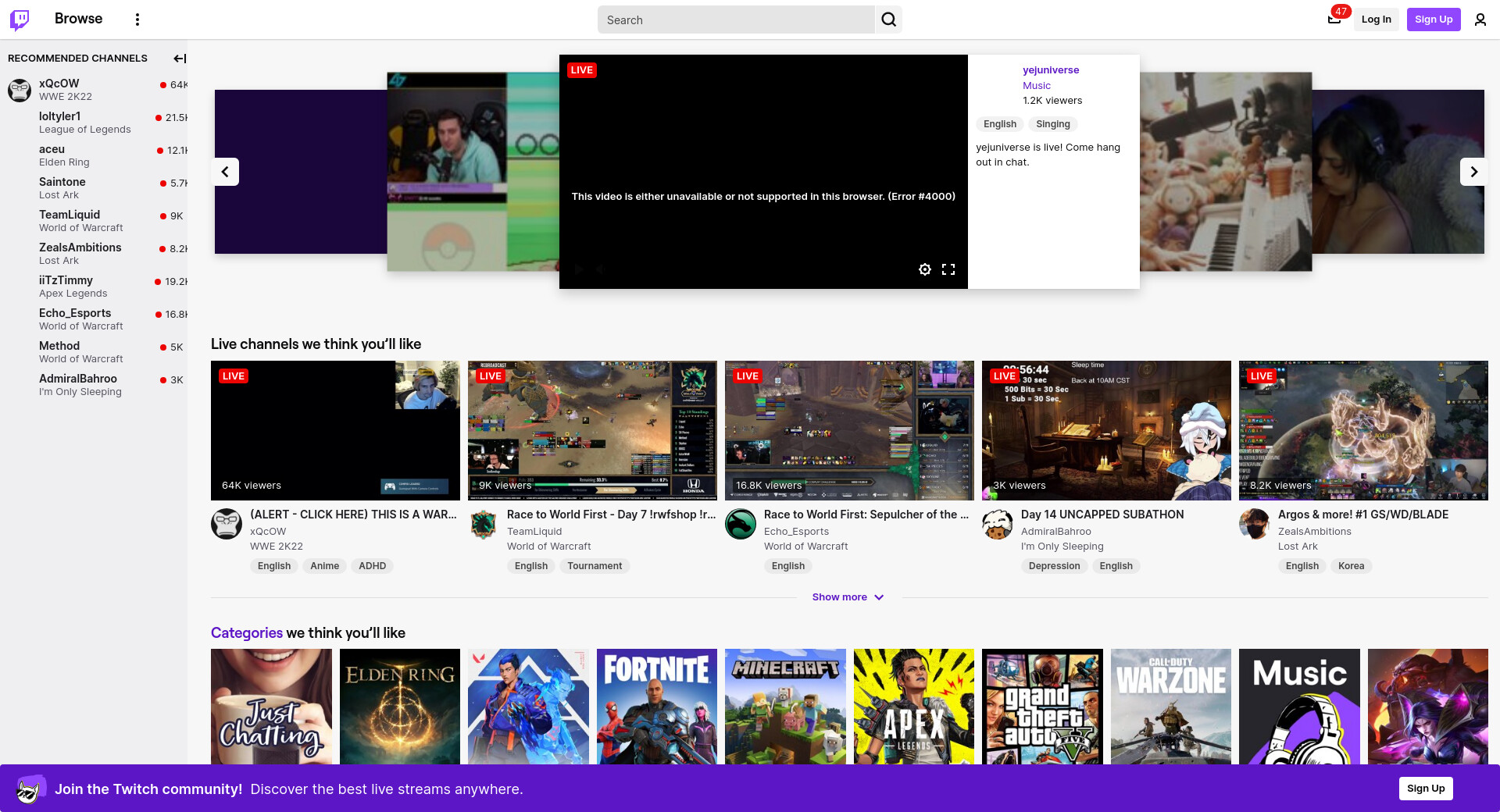
Task: Select the Tournament tag under TeamLiquid
Action: [x=595, y=566]
